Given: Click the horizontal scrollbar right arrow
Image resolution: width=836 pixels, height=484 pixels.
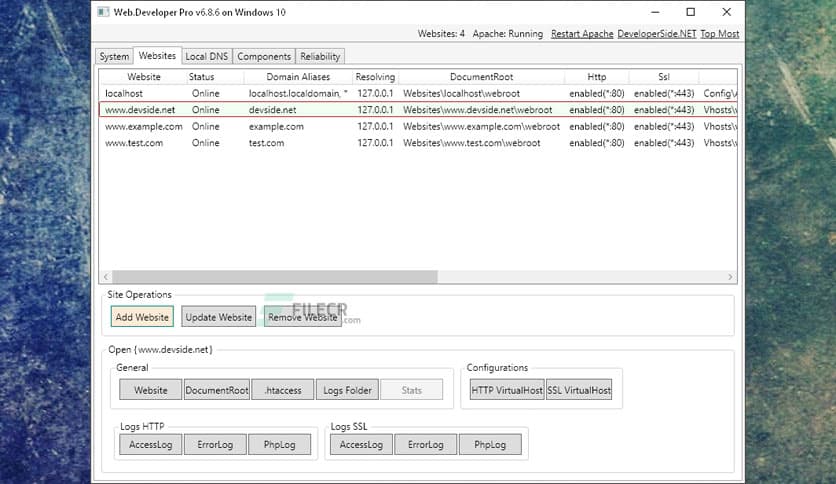Looking at the screenshot, I should [x=730, y=277].
